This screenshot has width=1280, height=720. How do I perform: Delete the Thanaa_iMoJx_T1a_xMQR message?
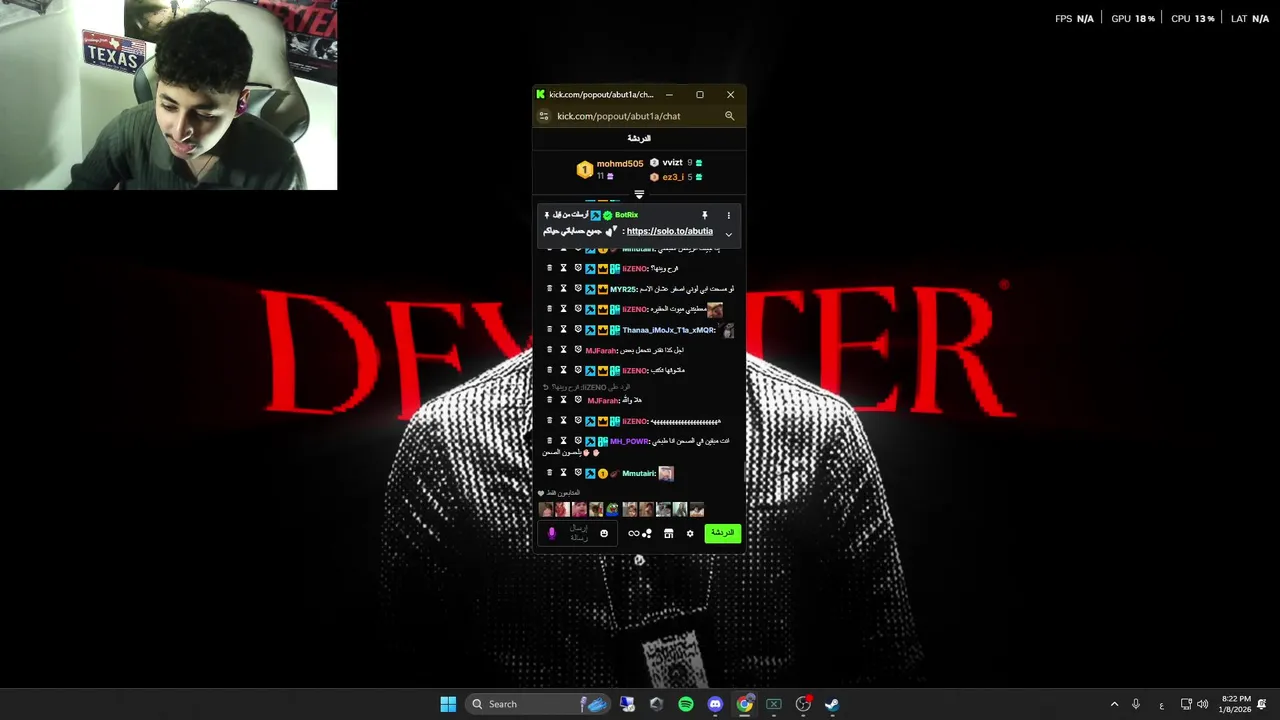coord(549,330)
